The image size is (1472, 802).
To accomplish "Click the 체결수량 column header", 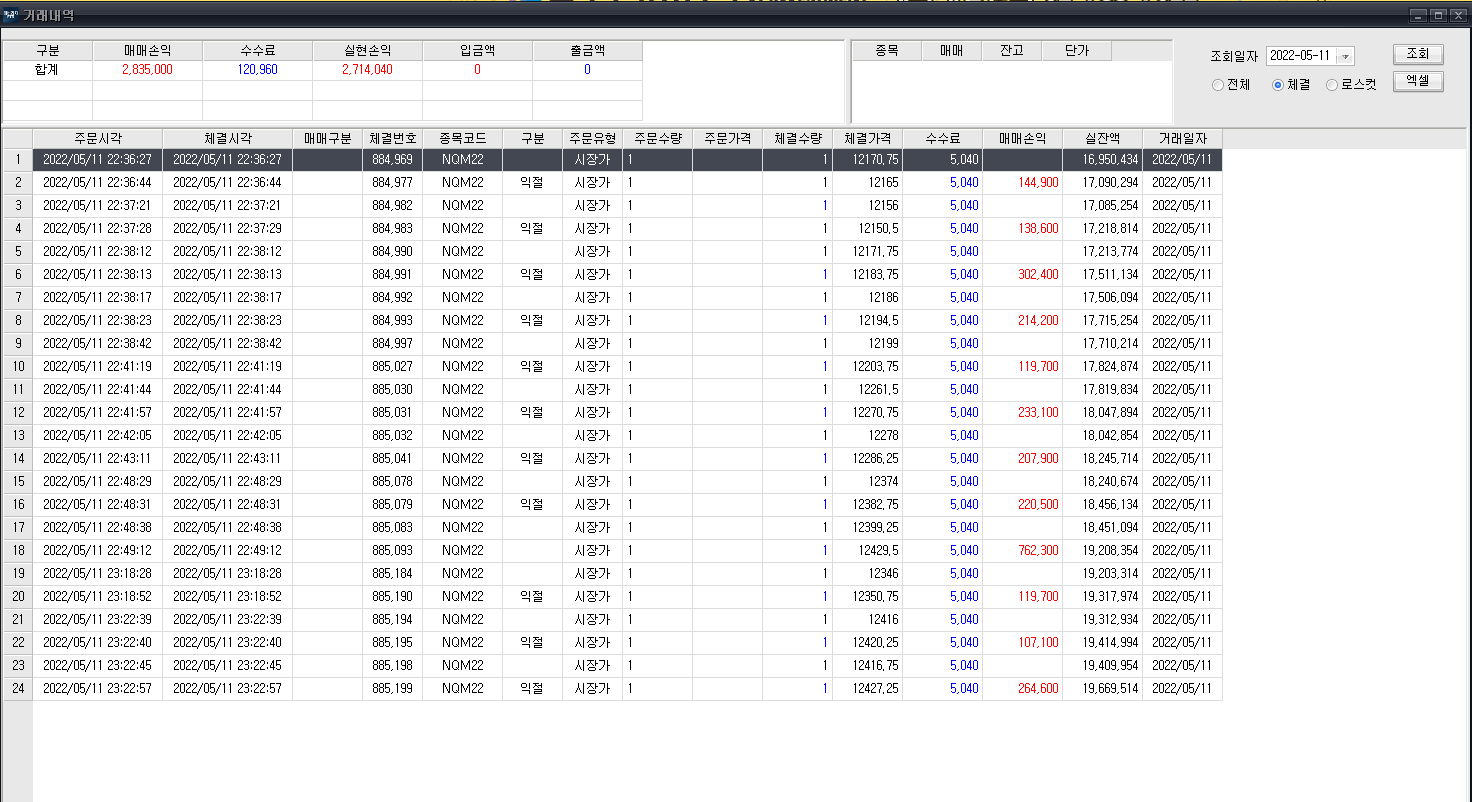I will point(797,138).
